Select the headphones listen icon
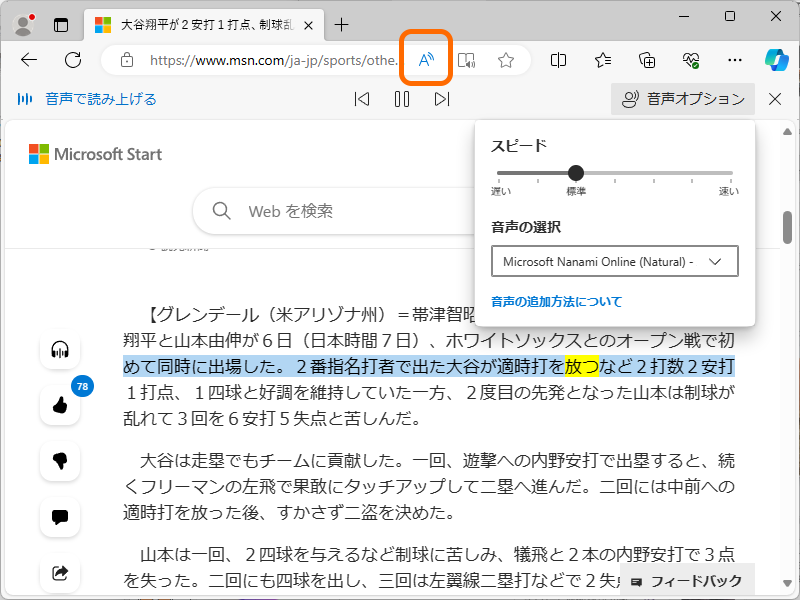The image size is (800, 600). pyautogui.click(x=60, y=350)
